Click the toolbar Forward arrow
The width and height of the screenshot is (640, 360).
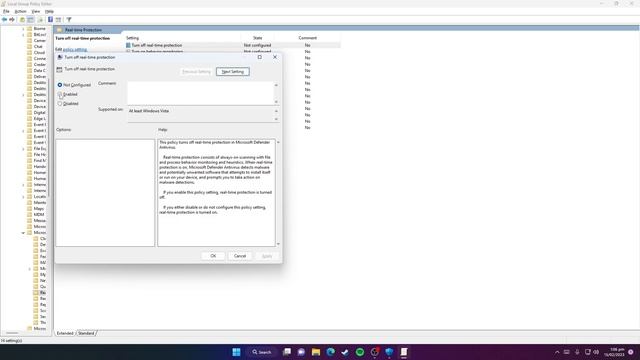[x=12, y=20]
